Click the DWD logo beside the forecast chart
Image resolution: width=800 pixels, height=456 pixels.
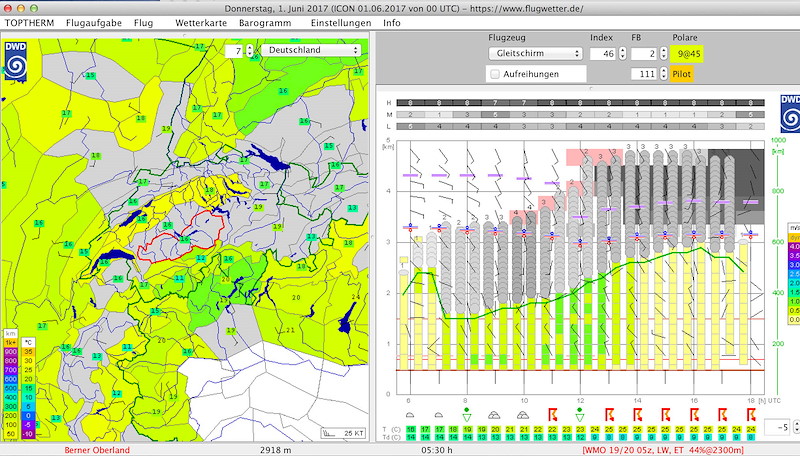790,112
